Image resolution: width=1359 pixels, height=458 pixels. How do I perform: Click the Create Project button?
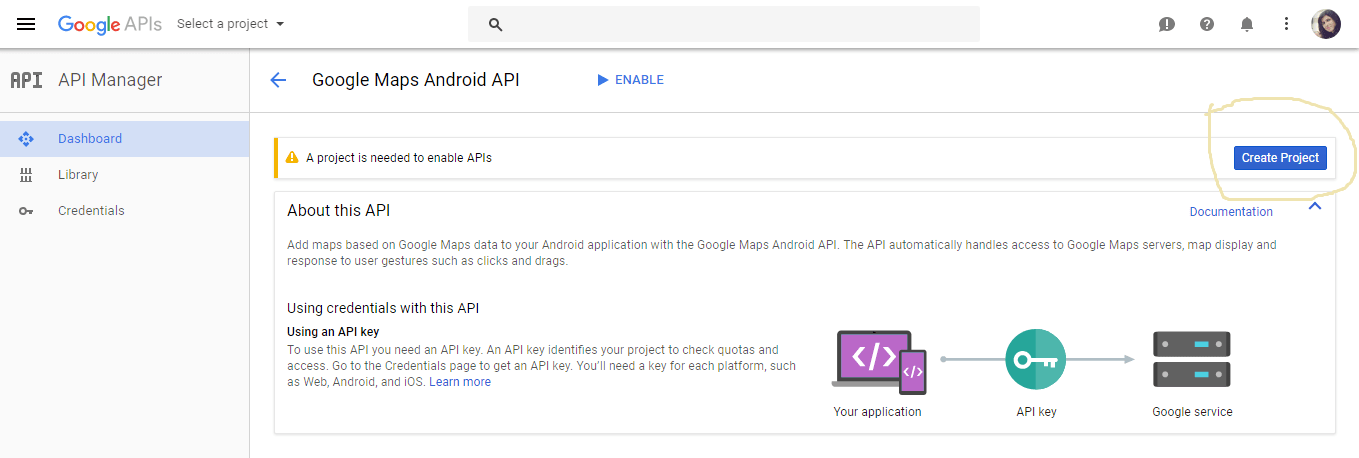click(1280, 158)
